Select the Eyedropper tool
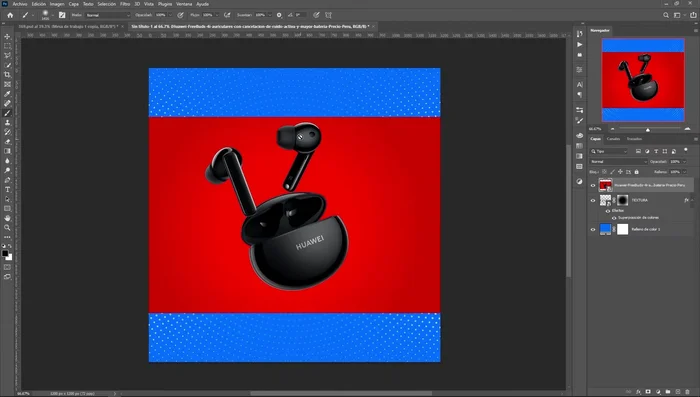The image size is (700, 397). 7,94
